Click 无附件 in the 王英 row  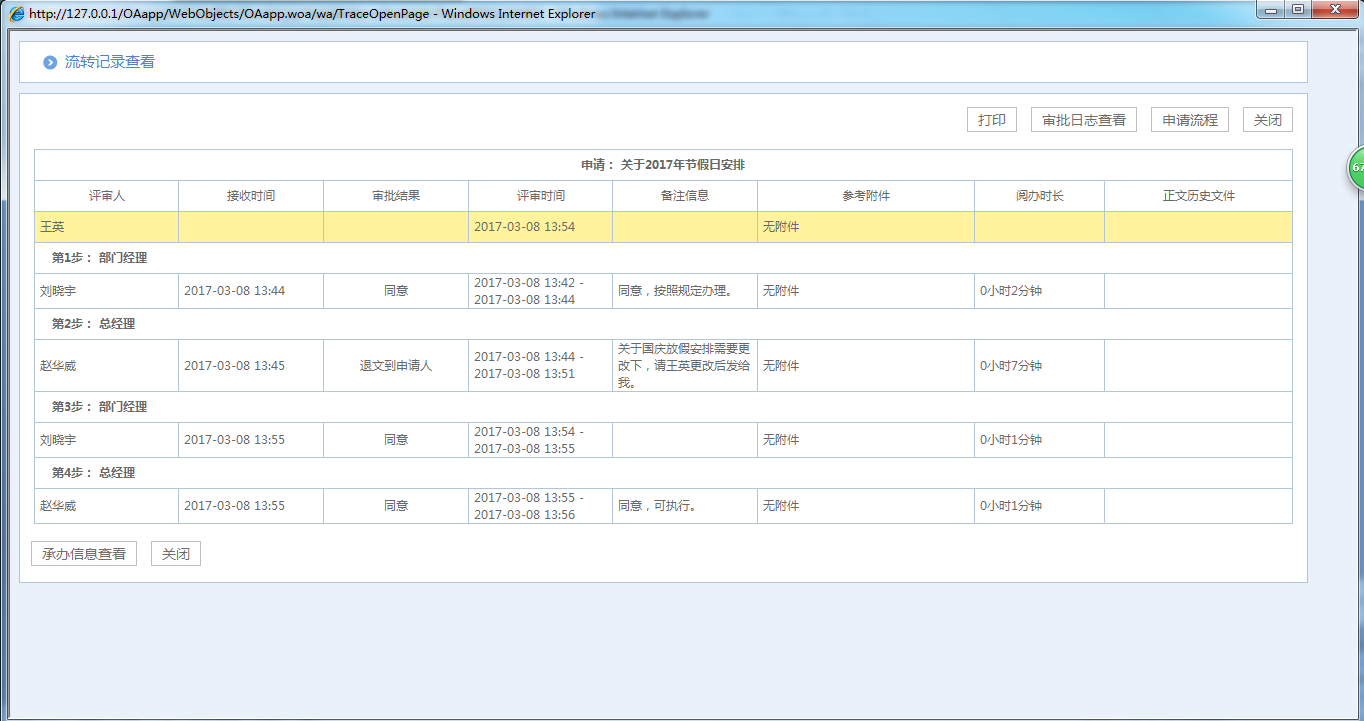(x=781, y=227)
